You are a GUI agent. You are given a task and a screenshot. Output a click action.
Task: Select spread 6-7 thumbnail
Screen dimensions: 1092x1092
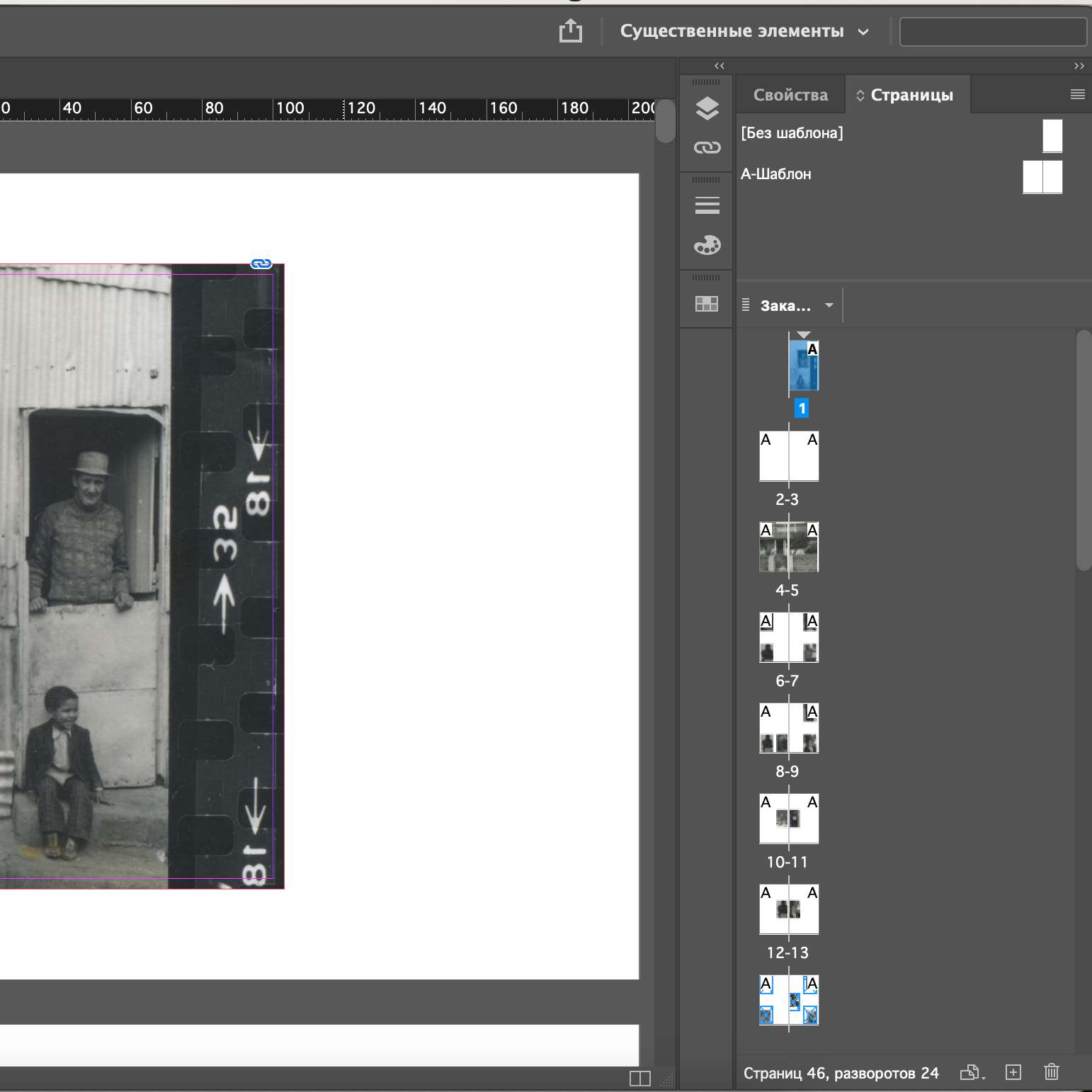(789, 637)
